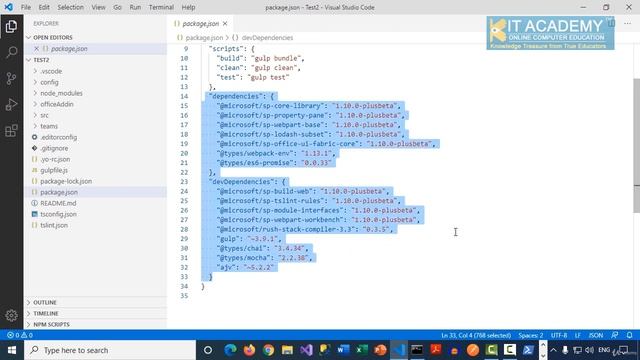The width and height of the screenshot is (640, 360).
Task: Open PowerShell from taskbar
Action: point(528,350)
